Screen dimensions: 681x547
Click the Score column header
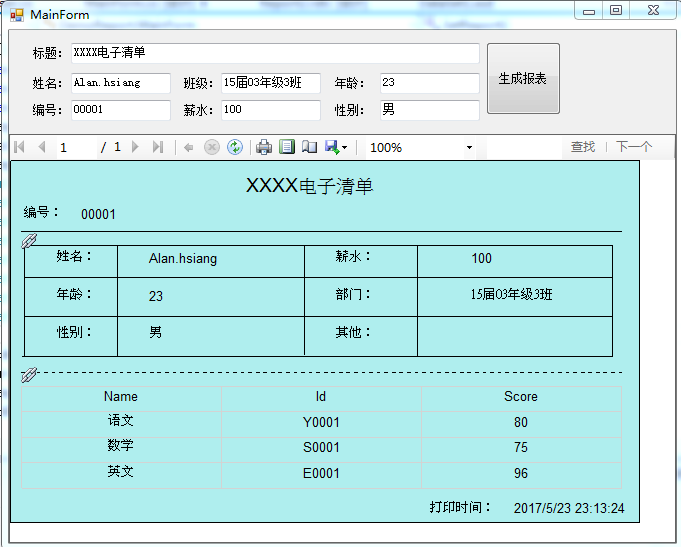[521, 399]
